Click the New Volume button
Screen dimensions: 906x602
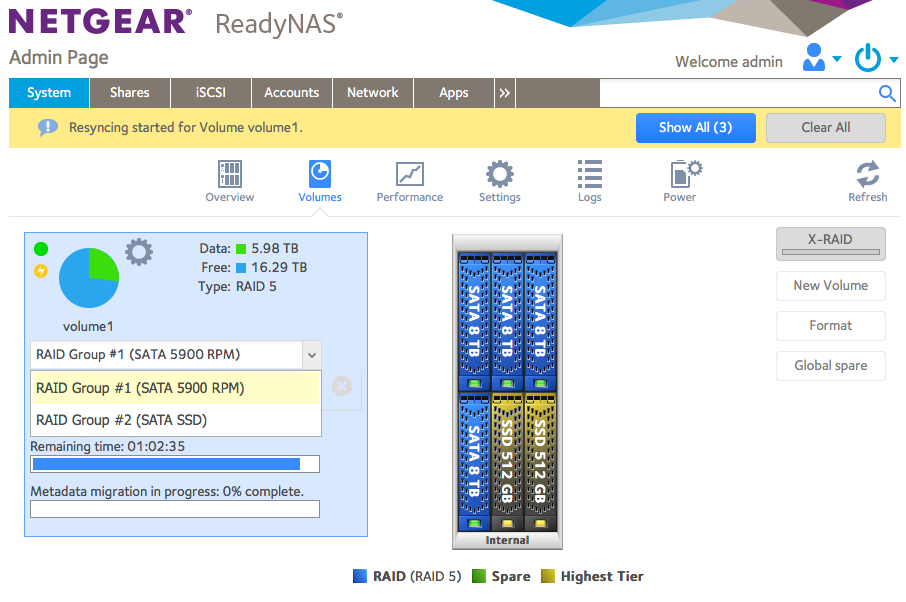click(x=830, y=285)
